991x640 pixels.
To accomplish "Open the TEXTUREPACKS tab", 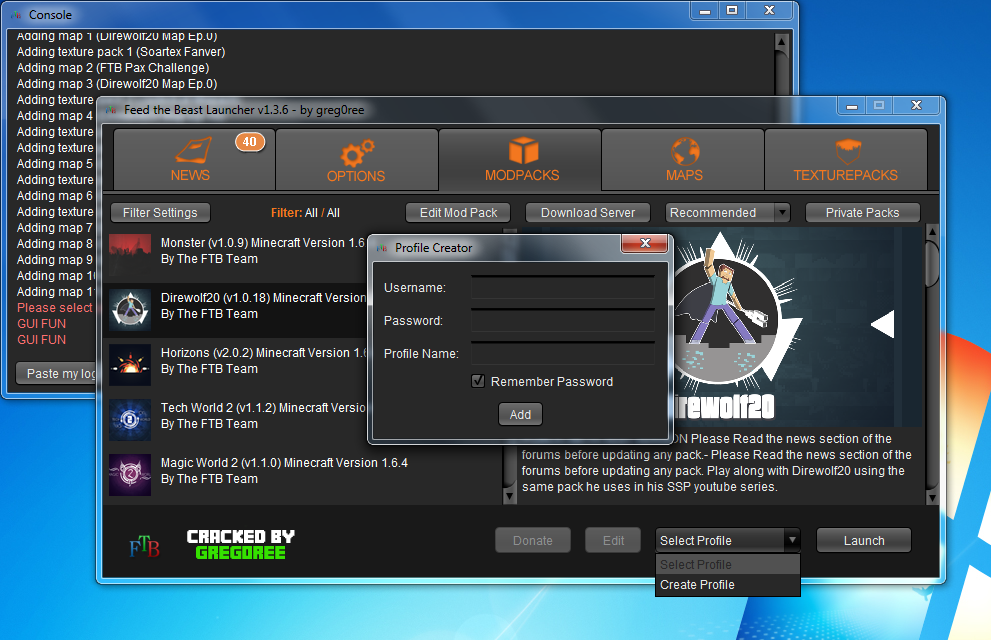I will pos(846,159).
